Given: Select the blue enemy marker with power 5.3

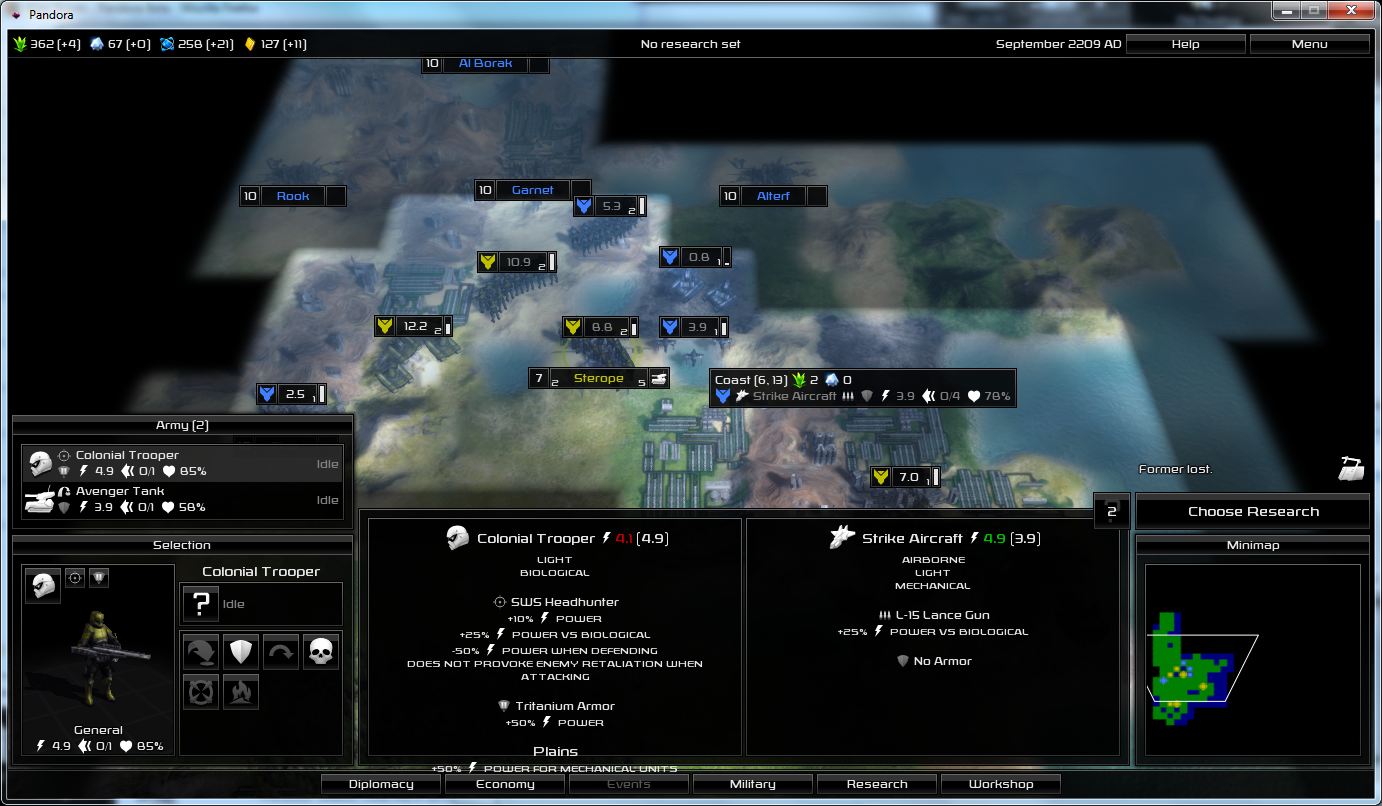Looking at the screenshot, I should (610, 206).
